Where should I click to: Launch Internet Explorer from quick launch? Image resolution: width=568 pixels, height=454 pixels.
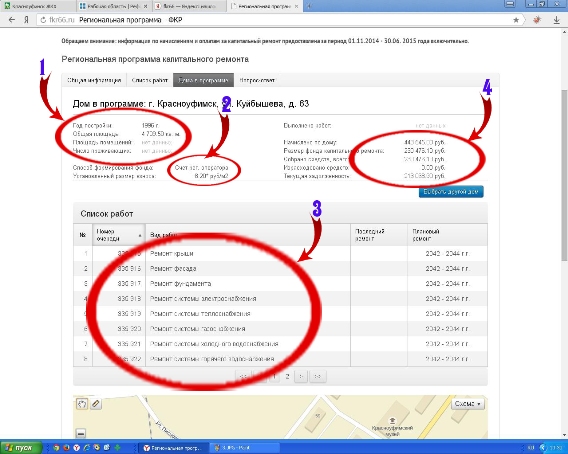click(x=87, y=448)
